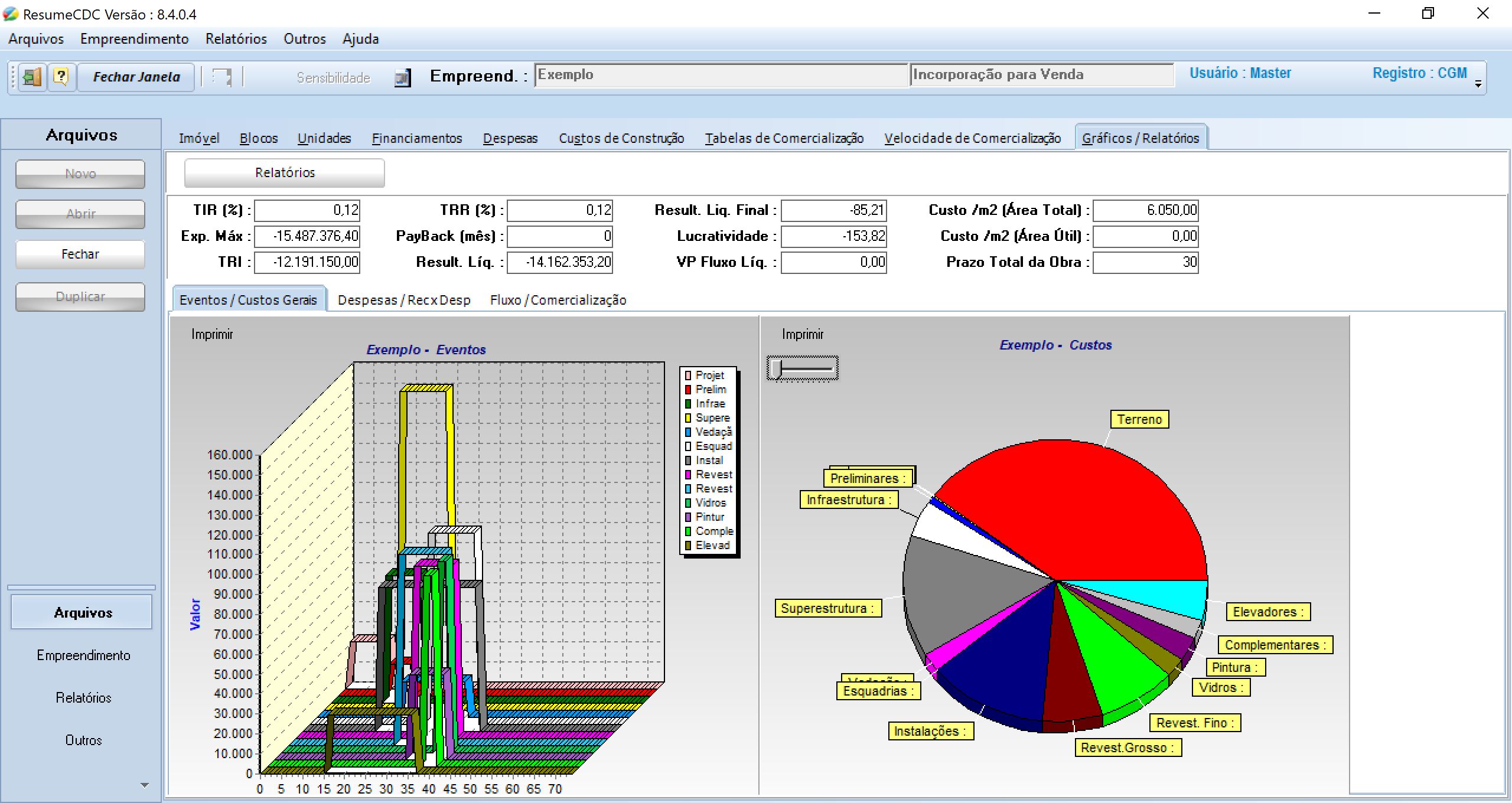Screen dimensions: 1512x803
Task: Click the grayed dashed-square toolbar icon
Action: pyautogui.click(x=221, y=77)
